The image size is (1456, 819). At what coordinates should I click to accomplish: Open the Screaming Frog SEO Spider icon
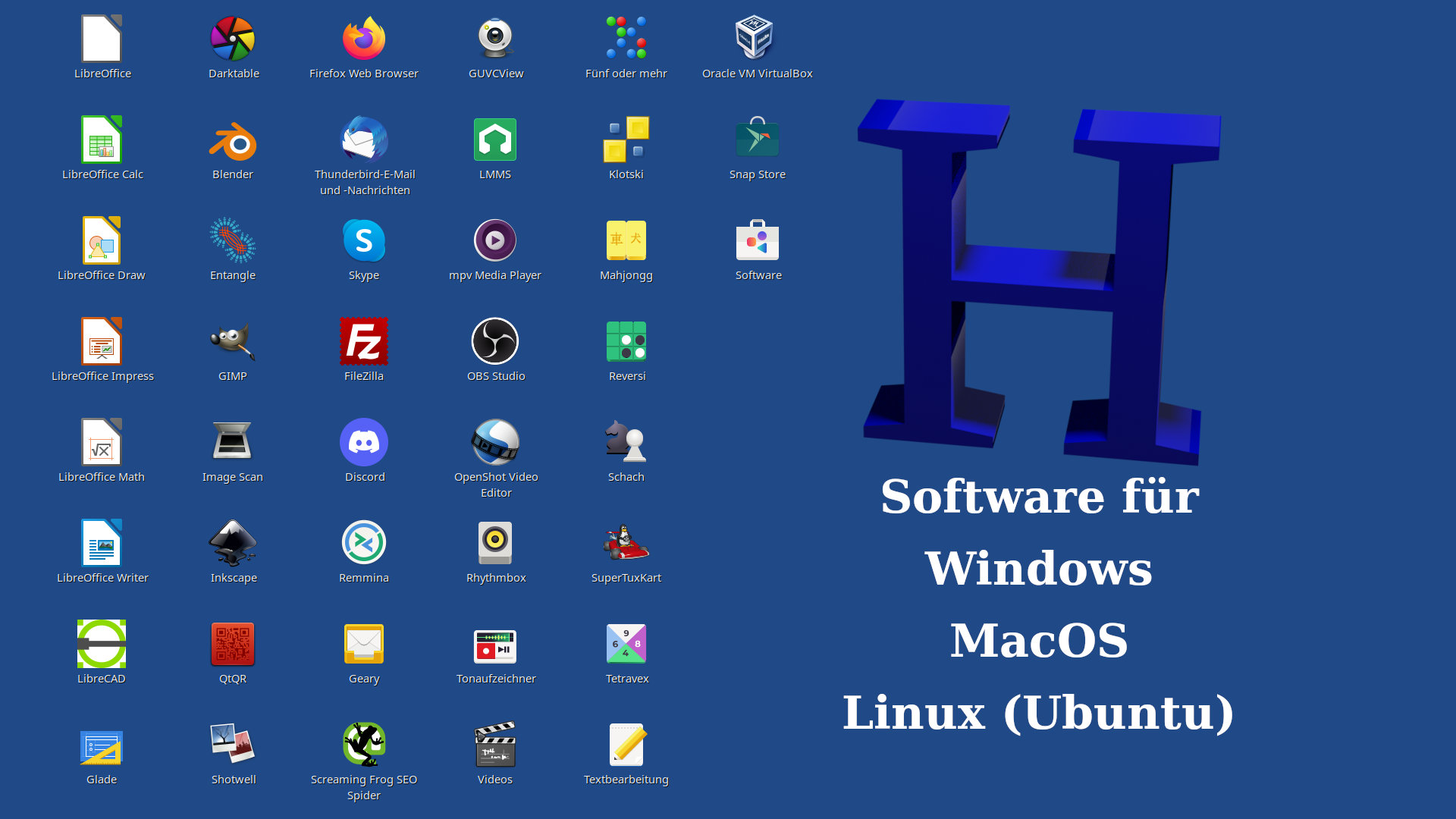click(364, 745)
